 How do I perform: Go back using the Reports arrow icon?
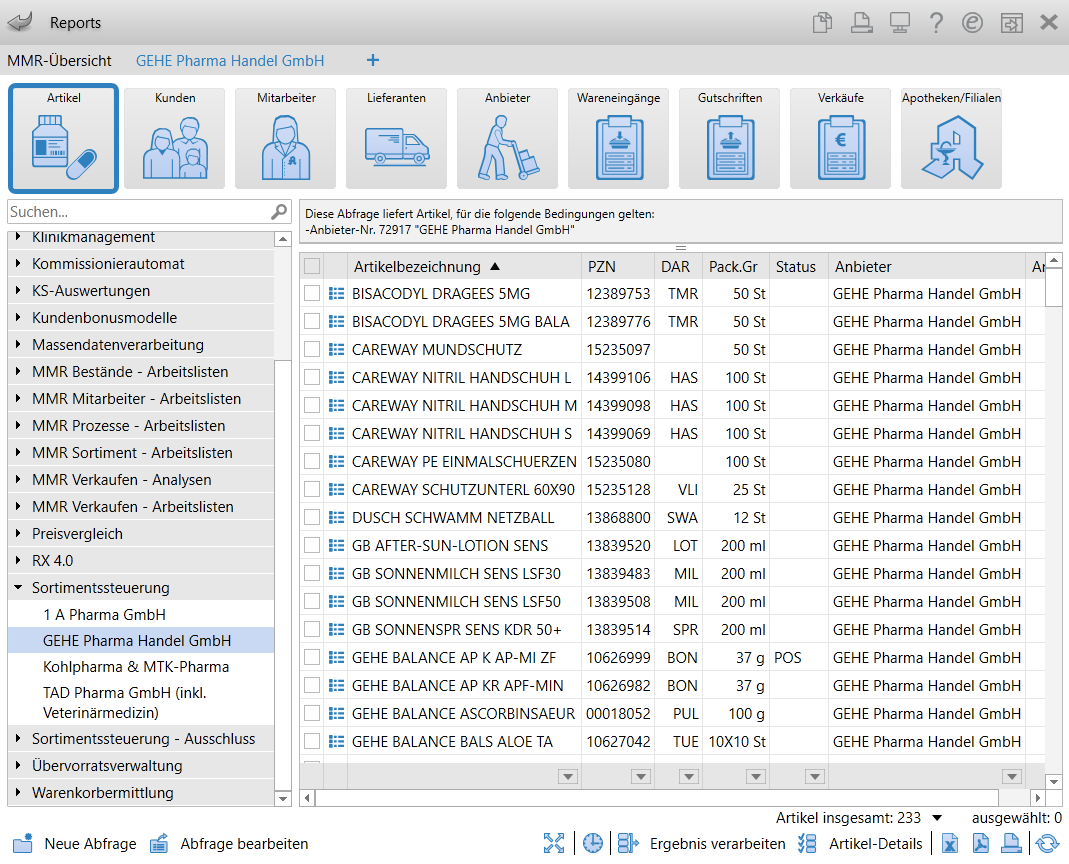tap(20, 22)
